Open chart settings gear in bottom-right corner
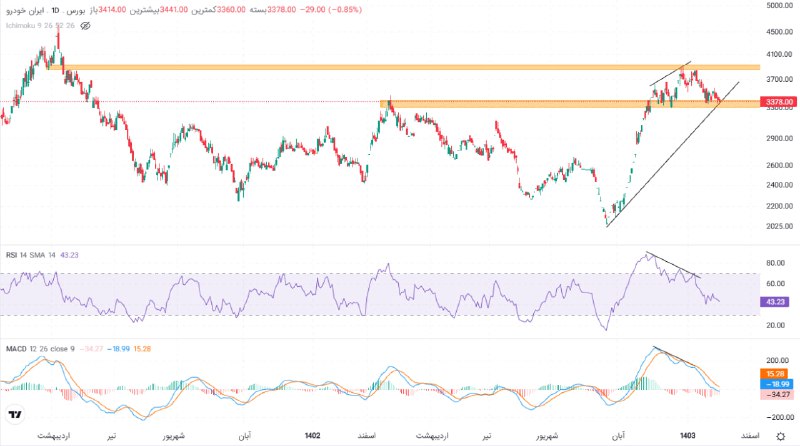 780,436
